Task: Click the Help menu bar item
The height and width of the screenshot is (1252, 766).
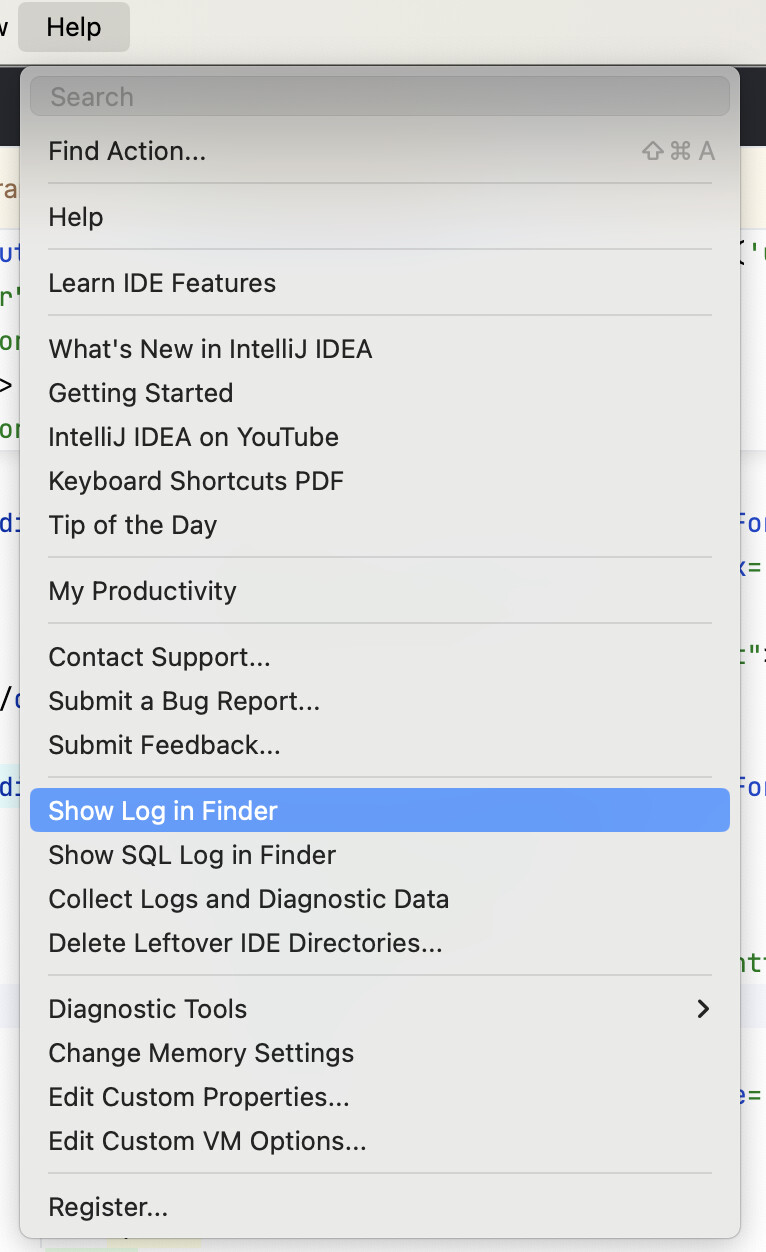Action: [74, 27]
